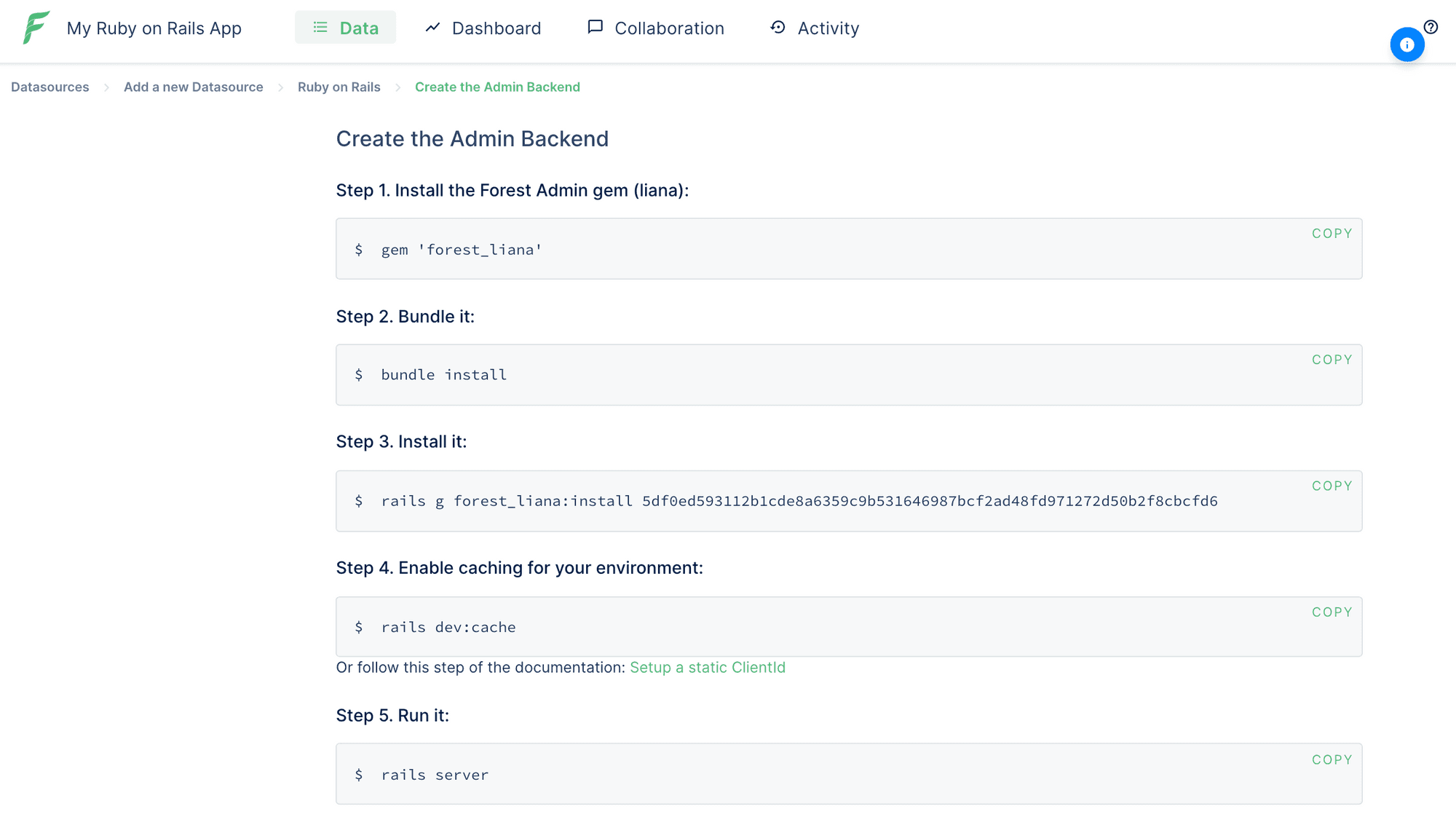Switch to the Dashboard tab

(x=483, y=28)
